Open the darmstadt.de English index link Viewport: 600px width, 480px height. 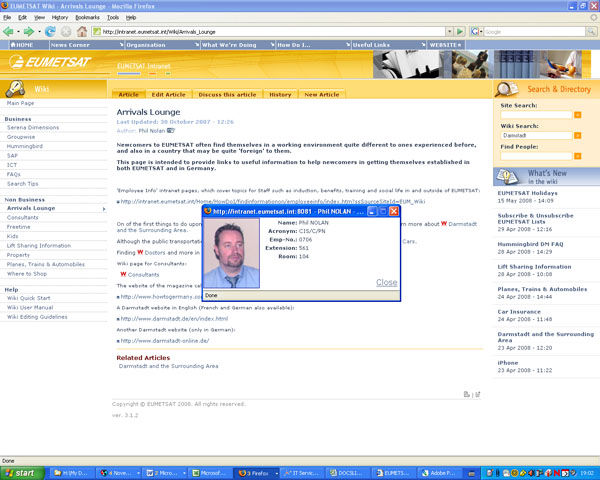[174, 318]
